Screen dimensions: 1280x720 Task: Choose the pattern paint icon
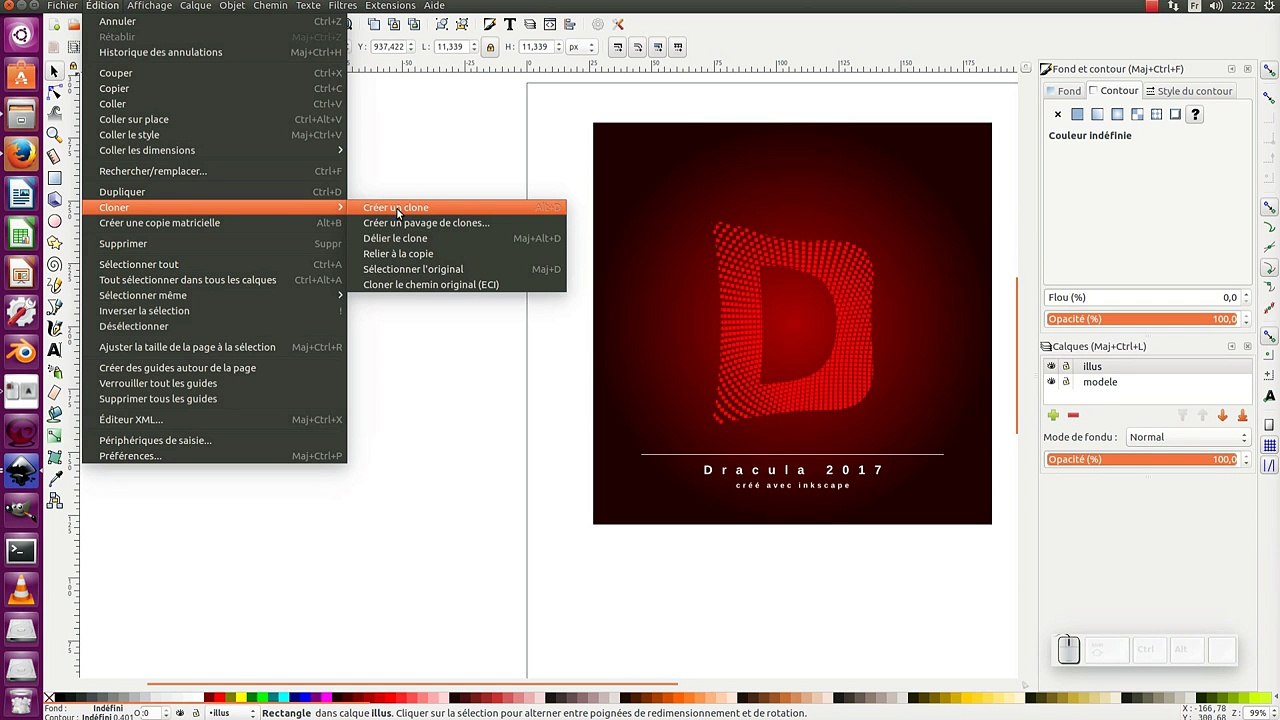pyautogui.click(x=1156, y=114)
